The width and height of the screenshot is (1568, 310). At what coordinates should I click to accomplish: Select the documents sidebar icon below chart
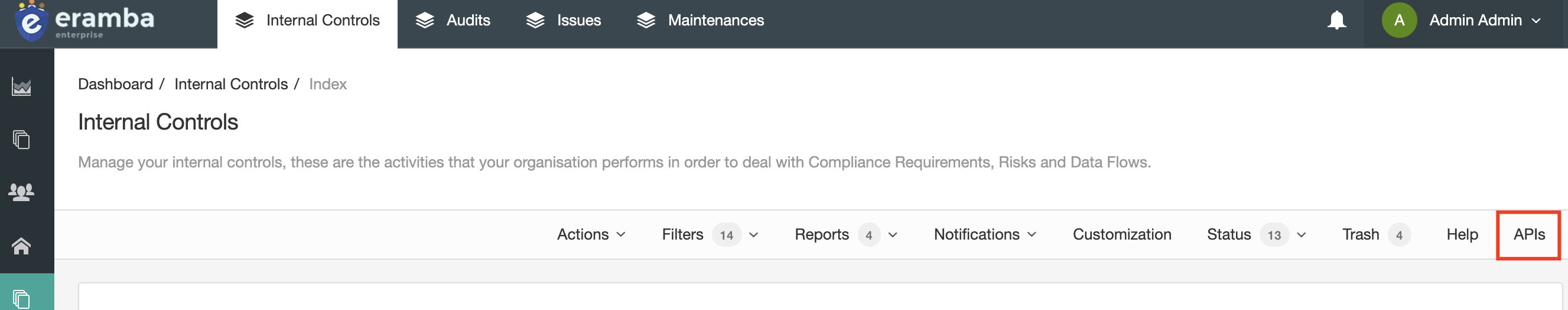point(21,140)
